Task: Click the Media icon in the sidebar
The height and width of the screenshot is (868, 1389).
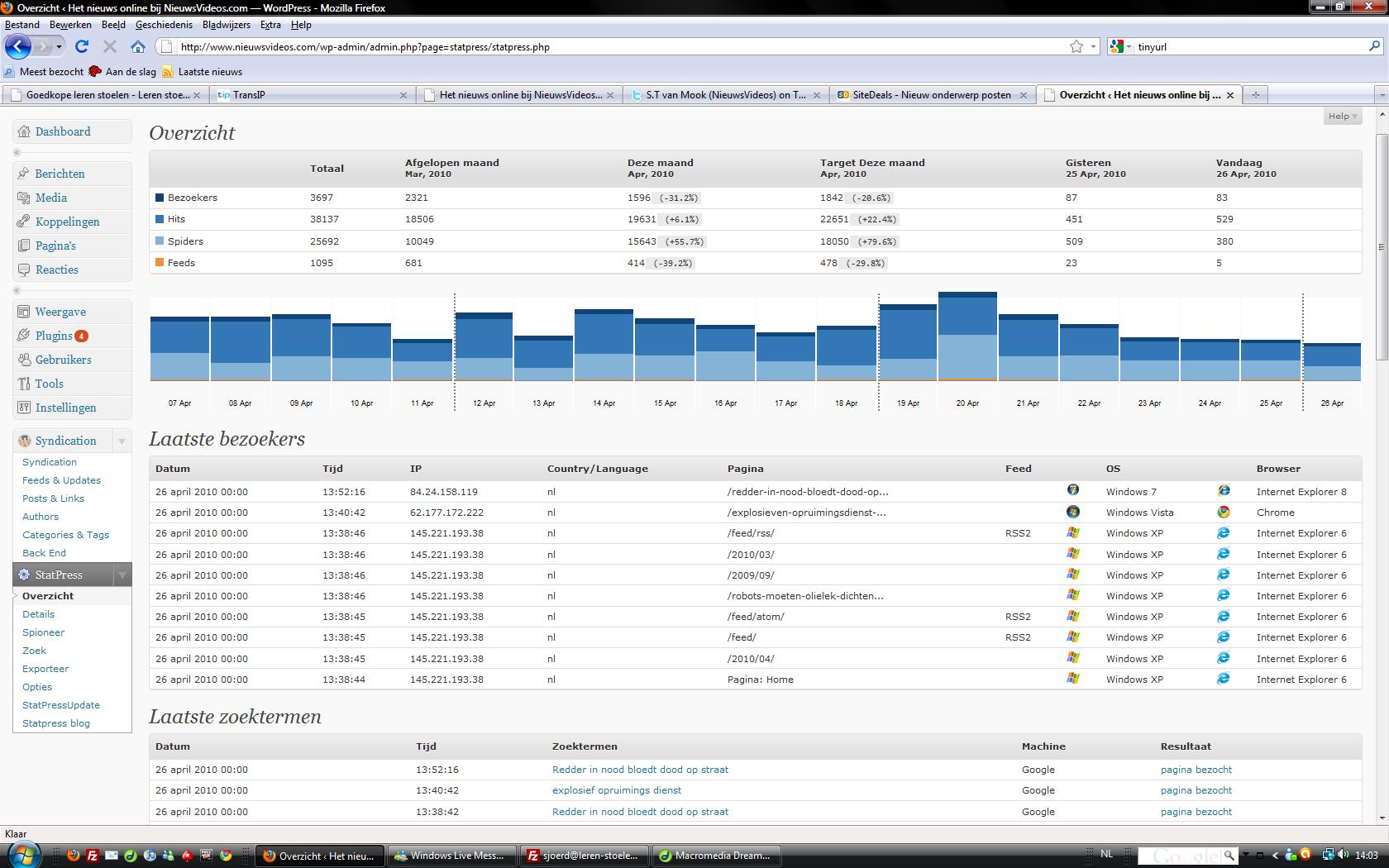Action: pyautogui.click(x=25, y=198)
